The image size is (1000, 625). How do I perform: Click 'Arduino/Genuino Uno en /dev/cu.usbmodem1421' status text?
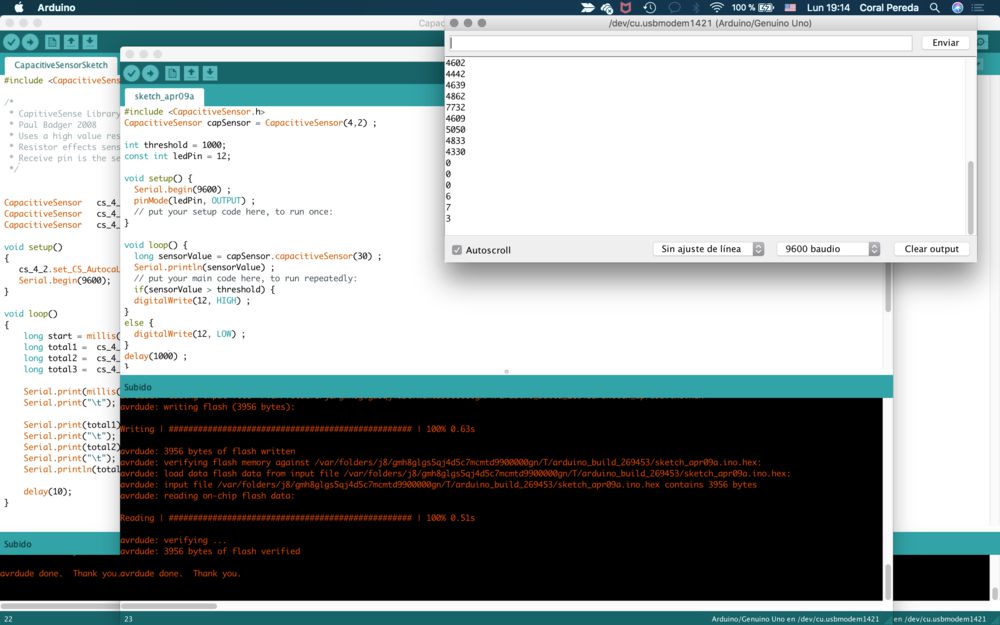pyautogui.click(x=795, y=619)
